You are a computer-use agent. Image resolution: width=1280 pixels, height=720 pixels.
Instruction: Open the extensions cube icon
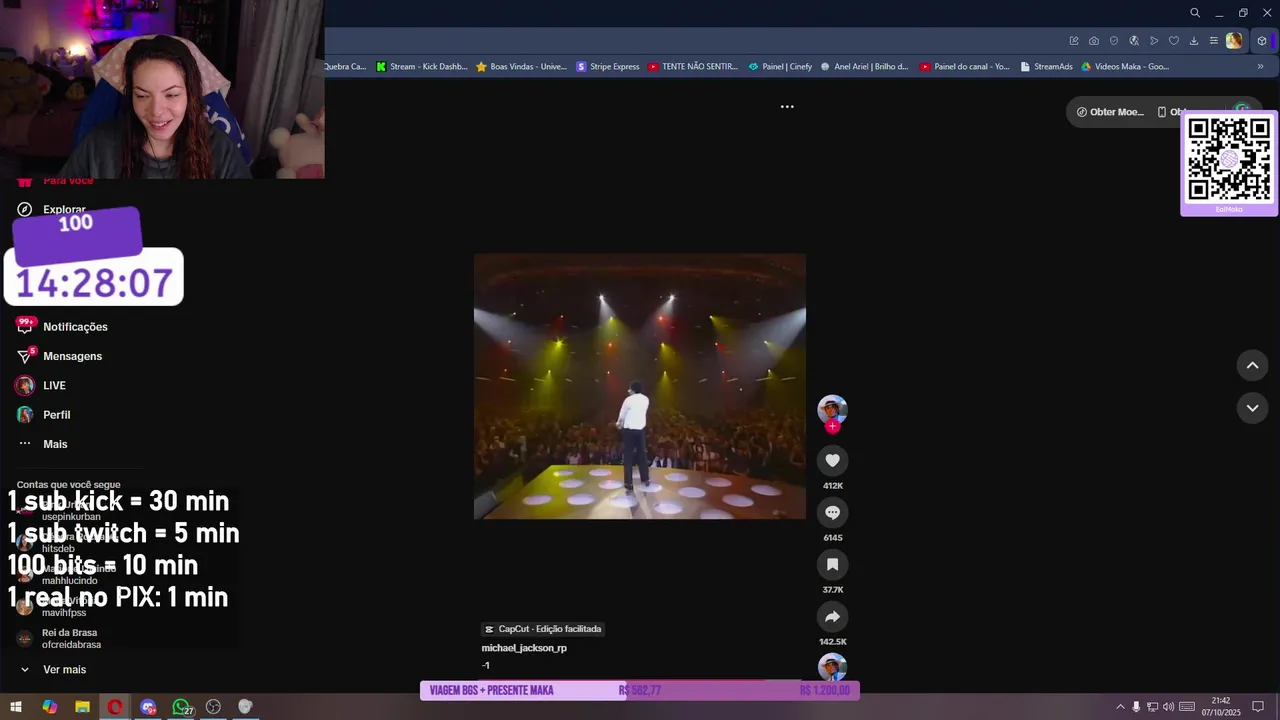click(1262, 41)
